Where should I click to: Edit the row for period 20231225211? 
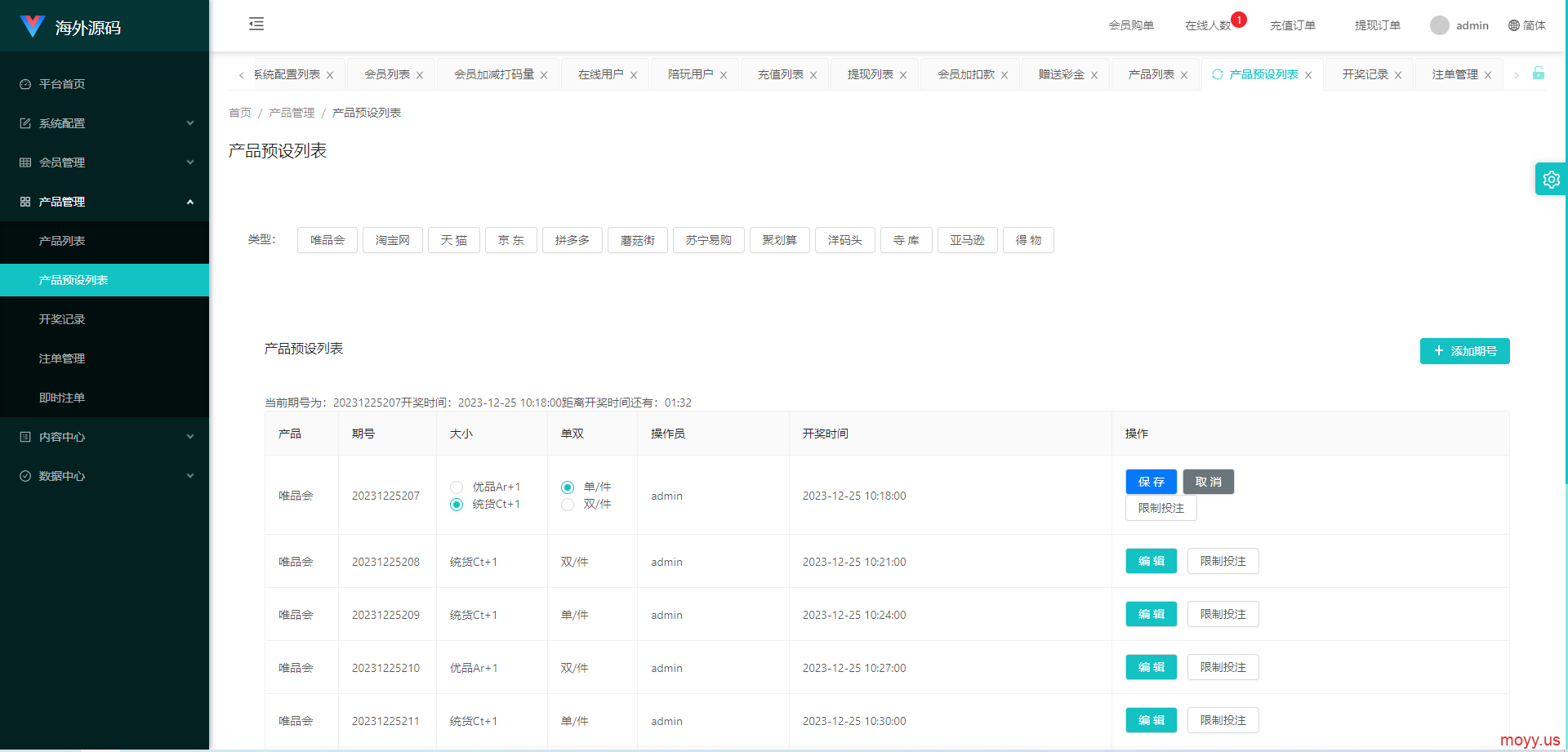tap(1151, 720)
